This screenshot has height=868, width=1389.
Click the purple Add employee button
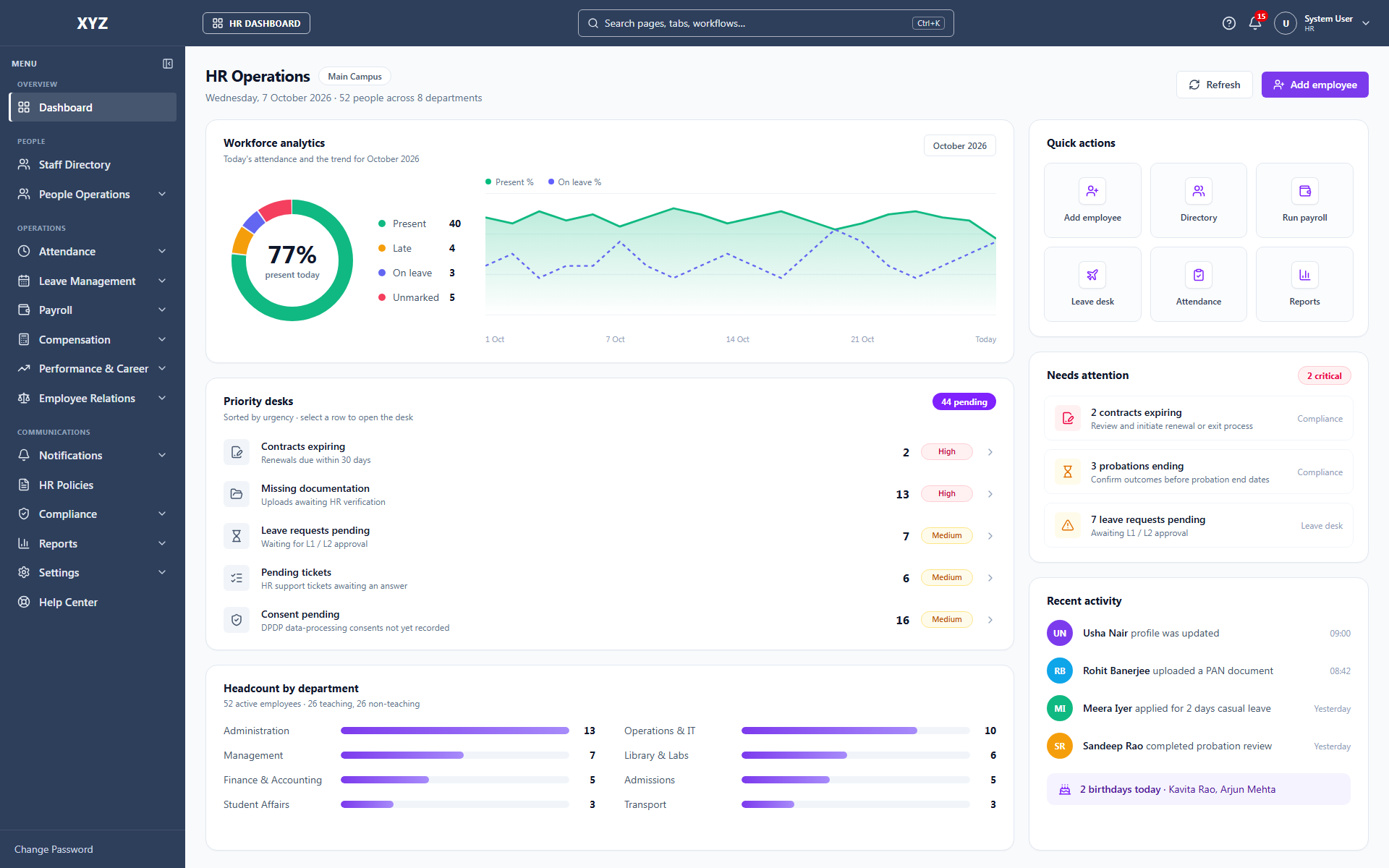point(1314,85)
